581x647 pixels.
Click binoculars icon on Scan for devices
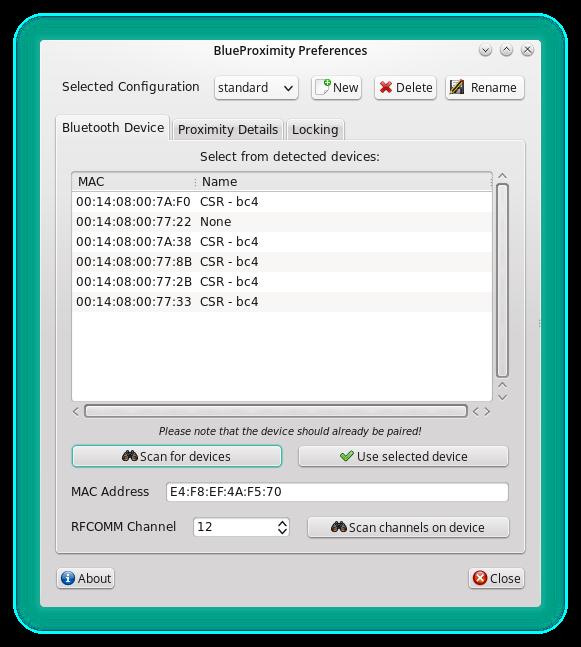pos(130,456)
